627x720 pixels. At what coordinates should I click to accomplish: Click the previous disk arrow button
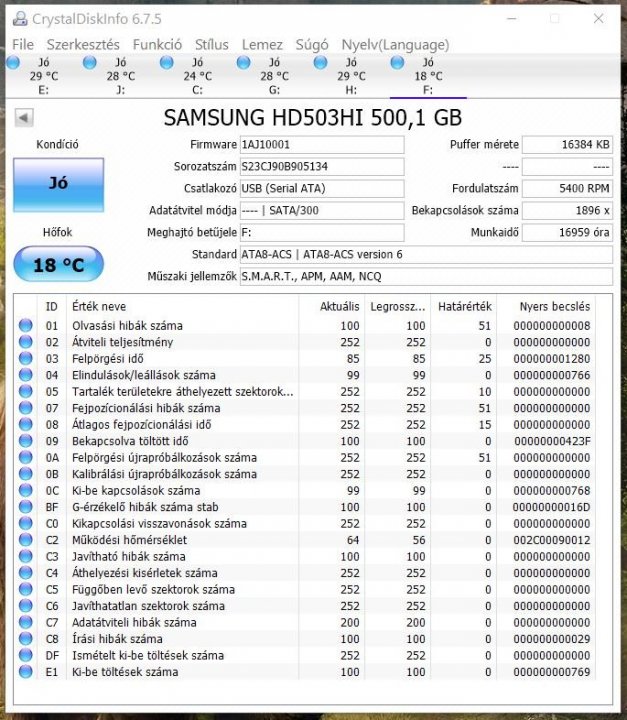click(x=24, y=118)
